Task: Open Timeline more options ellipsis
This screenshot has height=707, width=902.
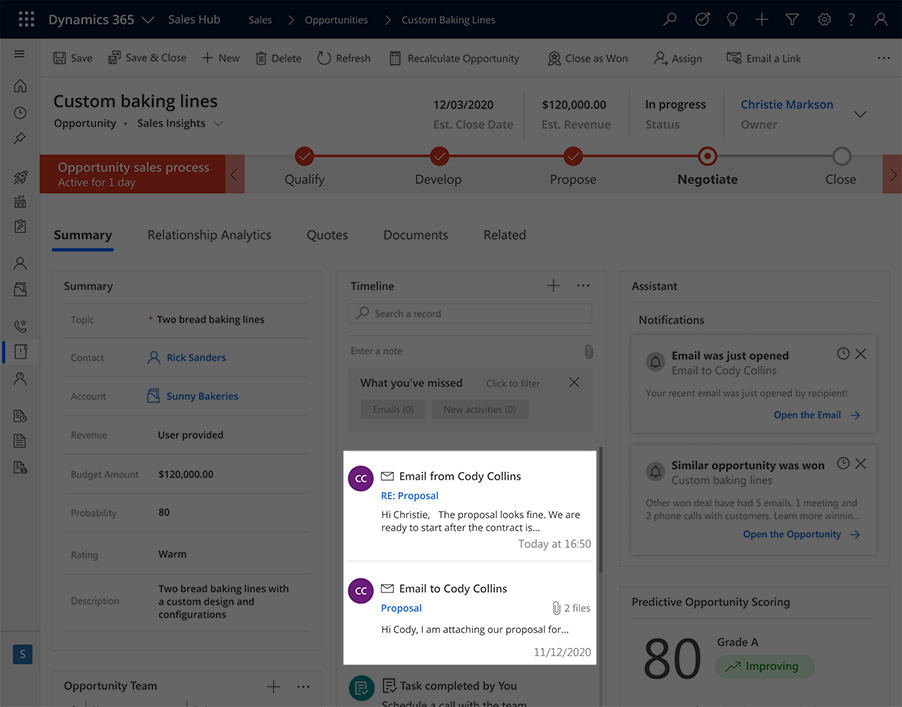Action: pos(583,285)
